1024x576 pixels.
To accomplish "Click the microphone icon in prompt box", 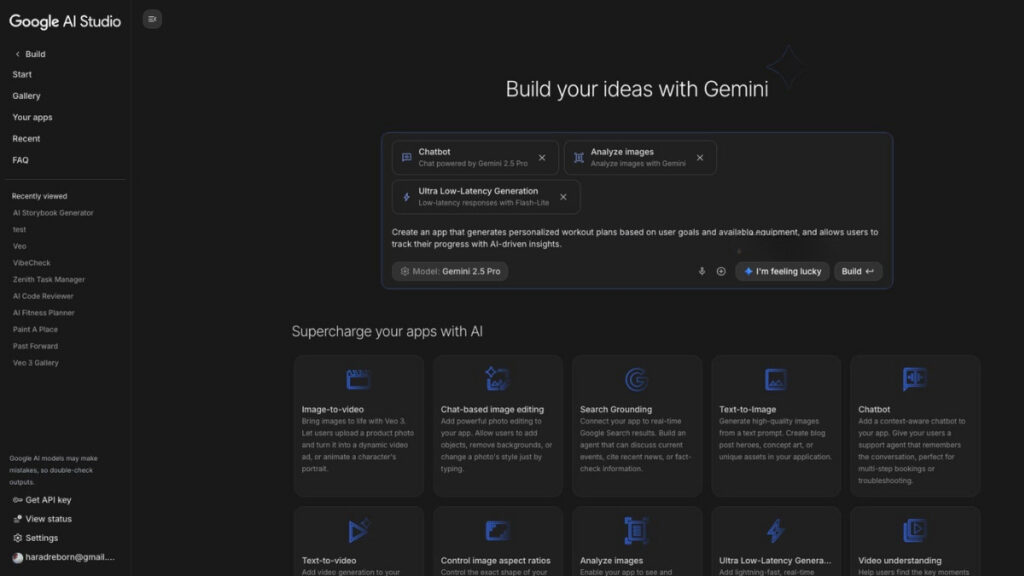I will coord(702,271).
